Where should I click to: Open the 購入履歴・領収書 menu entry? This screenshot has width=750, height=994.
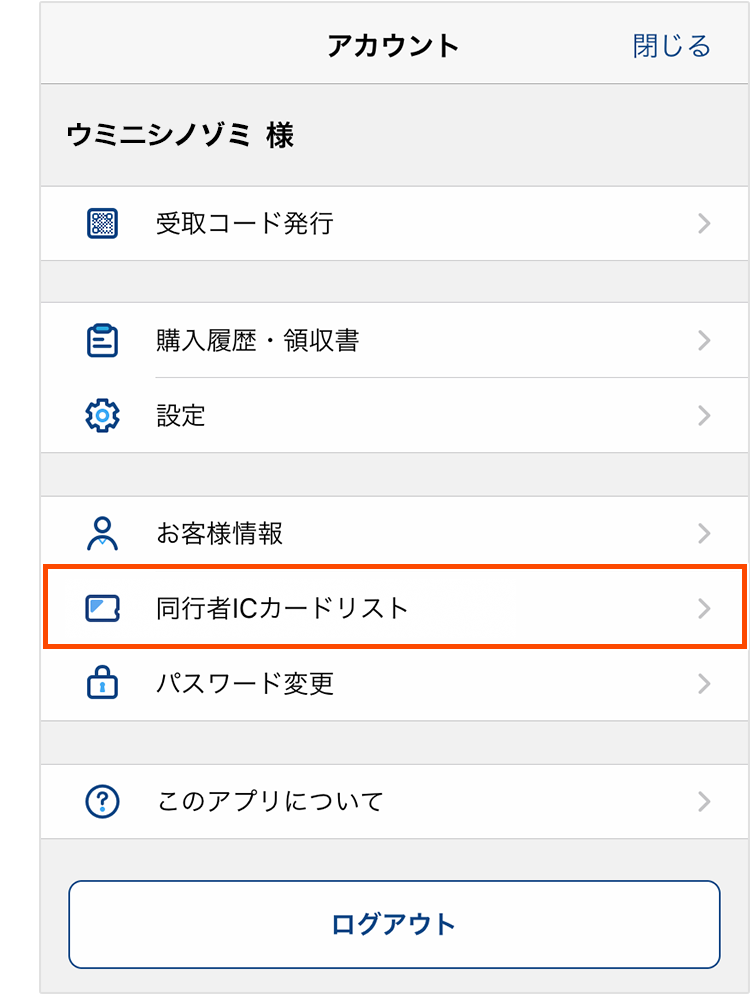pyautogui.click(x=257, y=341)
